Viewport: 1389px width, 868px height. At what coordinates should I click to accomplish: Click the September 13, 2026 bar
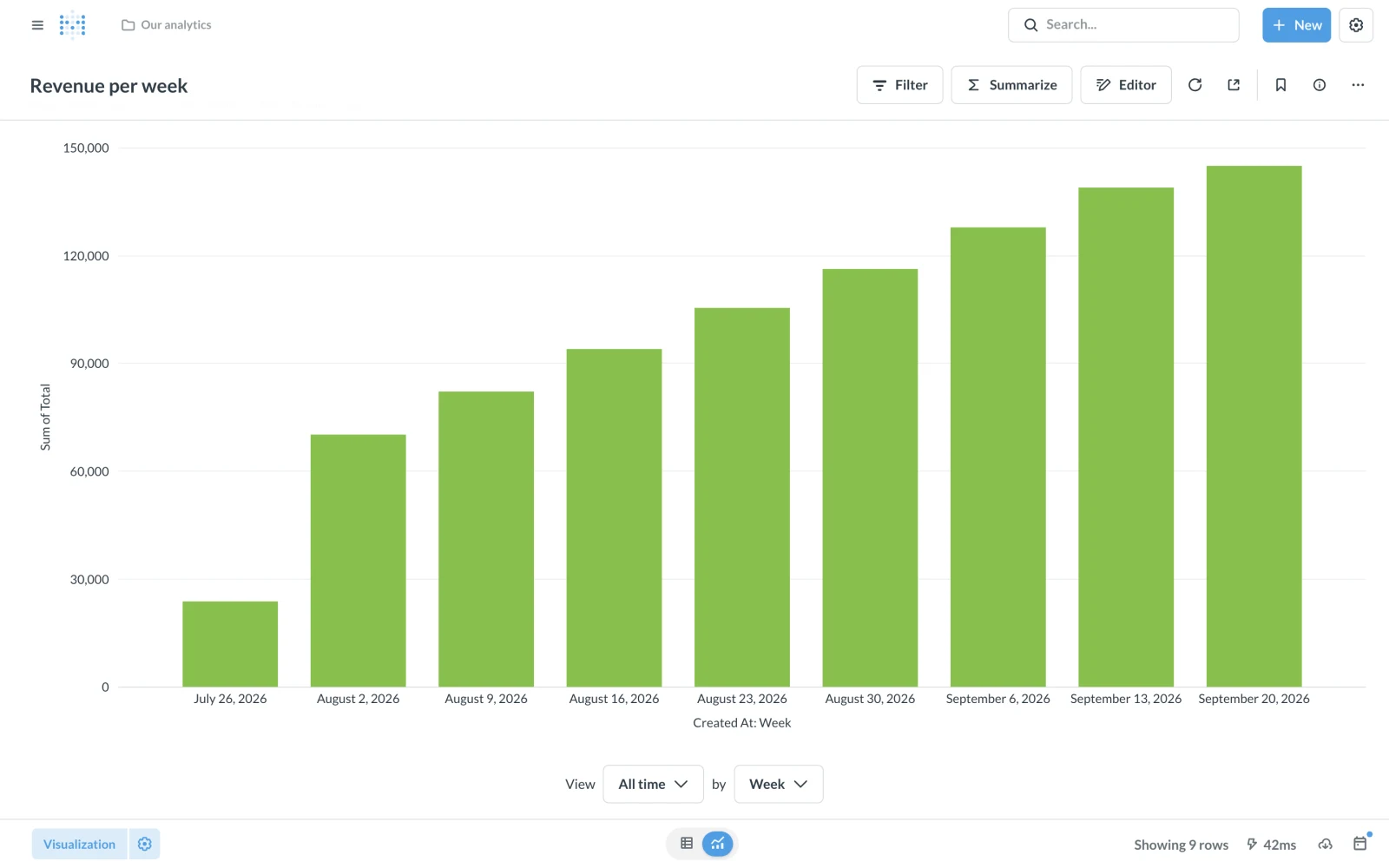pos(1126,437)
